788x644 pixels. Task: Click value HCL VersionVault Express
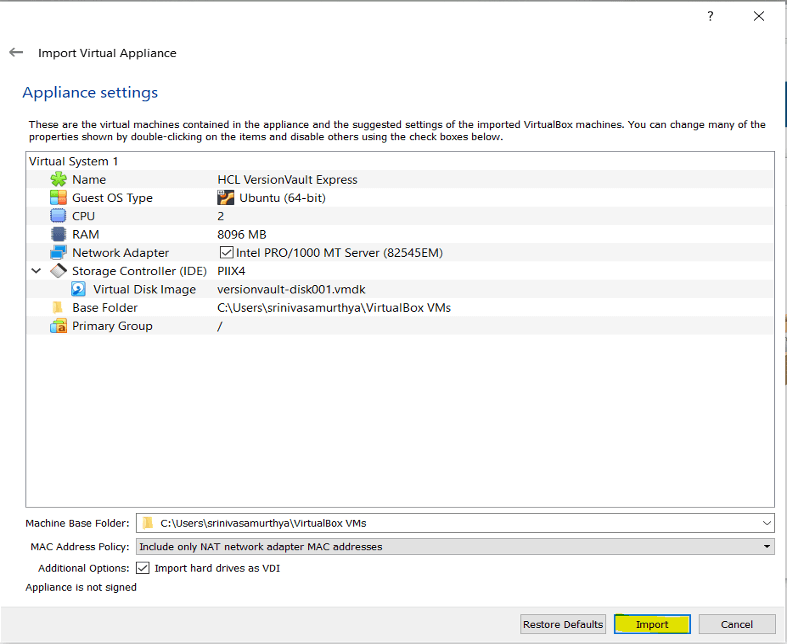[x=287, y=179]
